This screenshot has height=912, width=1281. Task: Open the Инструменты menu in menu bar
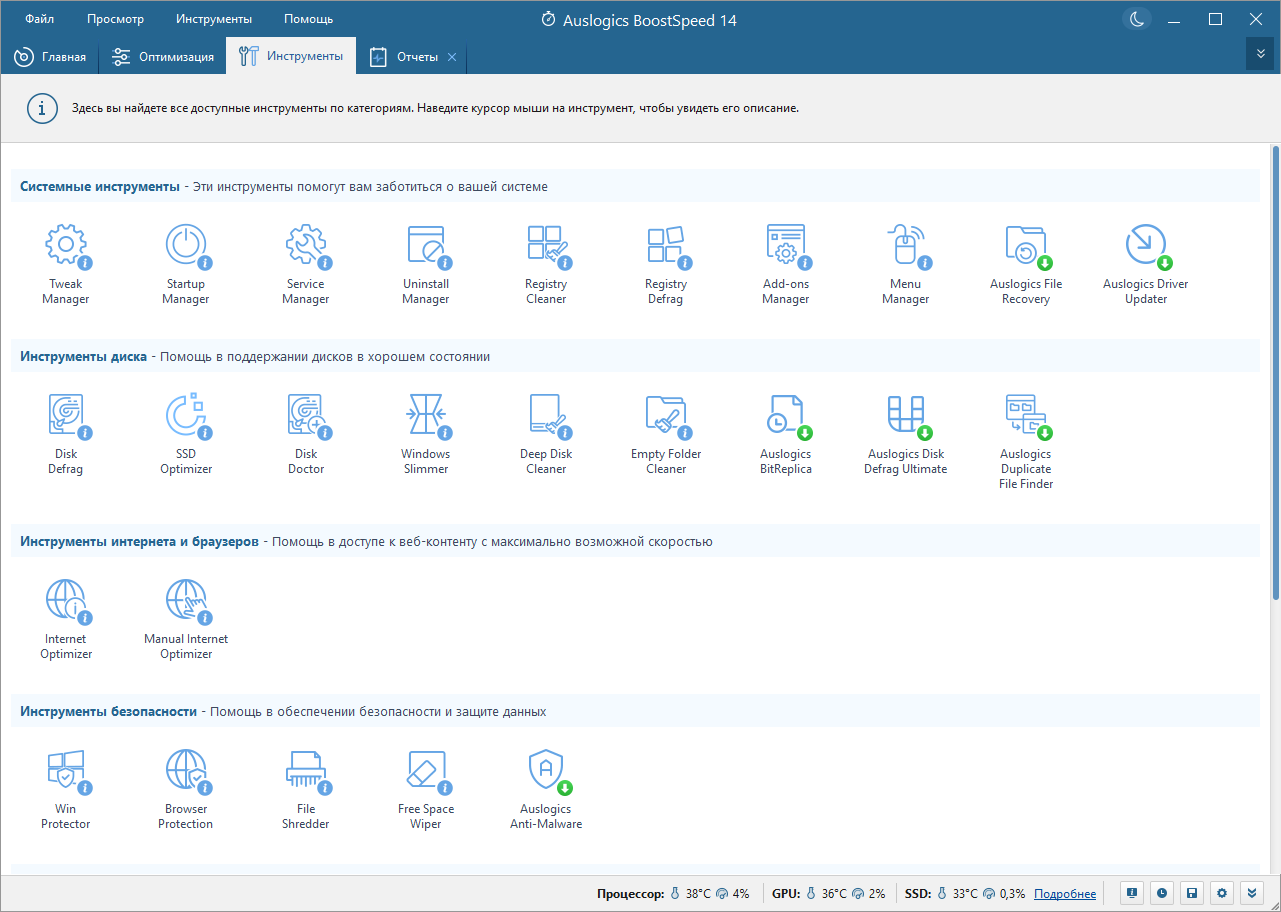pos(214,19)
